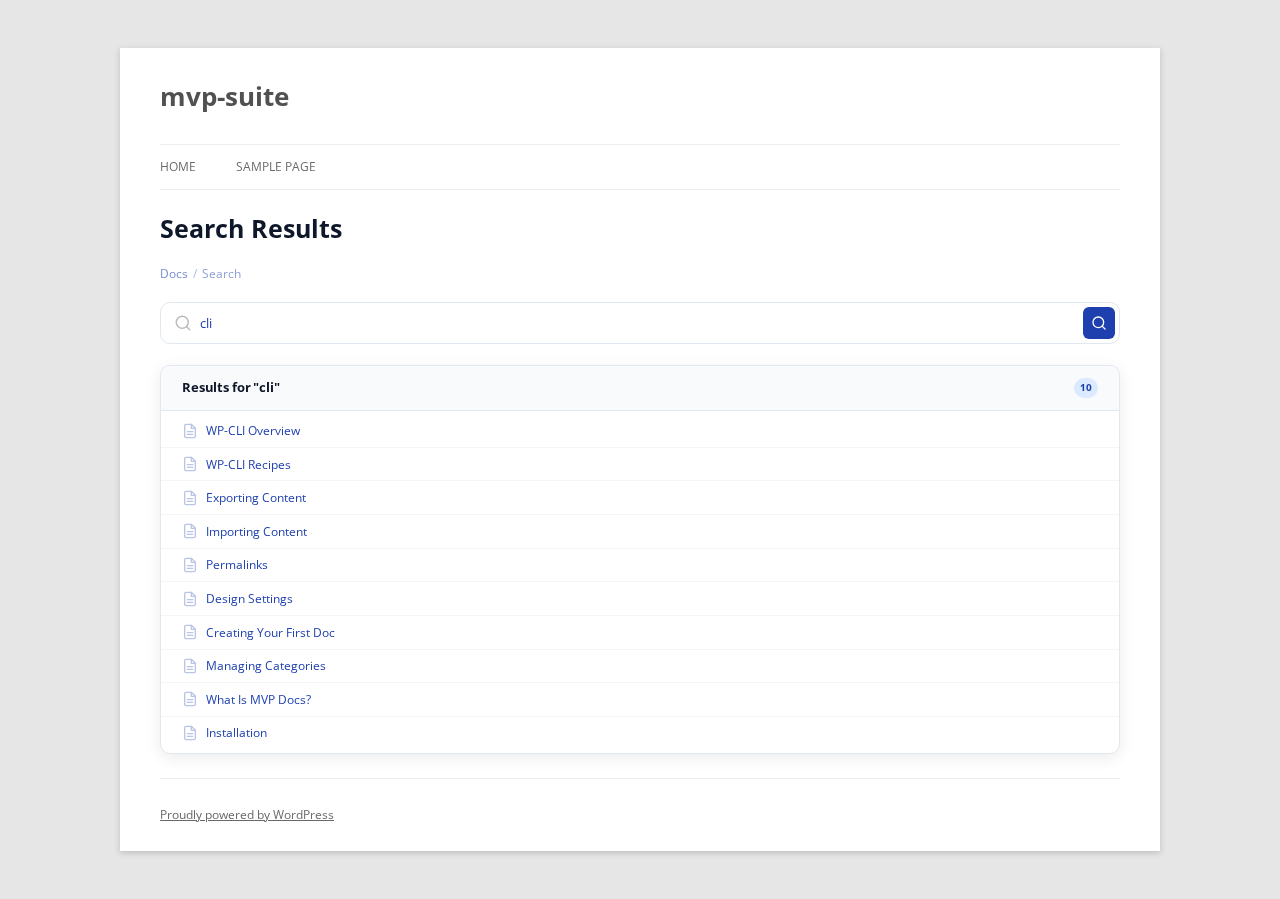The image size is (1280, 899).
Task: Open the Creating Your First Doc result
Action: tap(270, 632)
